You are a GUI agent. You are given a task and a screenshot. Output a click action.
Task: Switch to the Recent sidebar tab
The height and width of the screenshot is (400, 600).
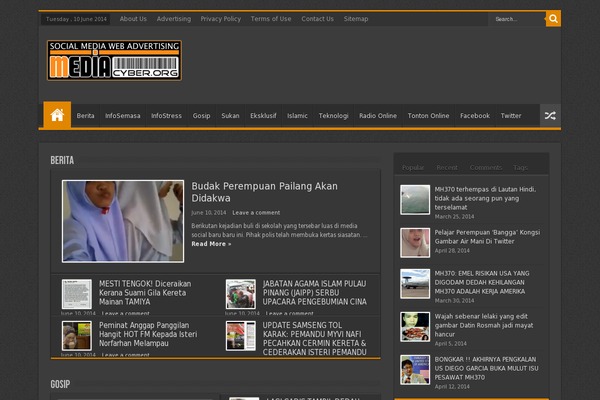coord(447,167)
